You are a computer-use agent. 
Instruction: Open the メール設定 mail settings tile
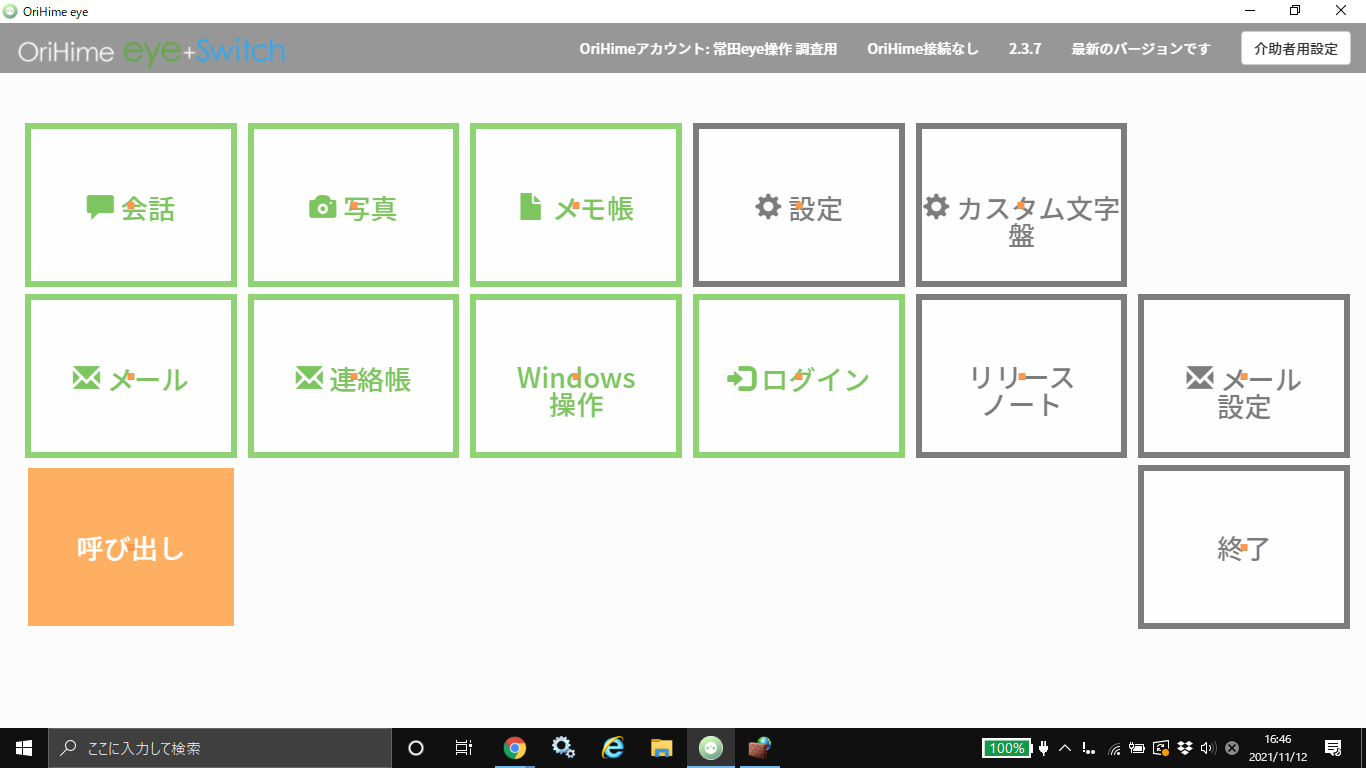[x=1244, y=377]
